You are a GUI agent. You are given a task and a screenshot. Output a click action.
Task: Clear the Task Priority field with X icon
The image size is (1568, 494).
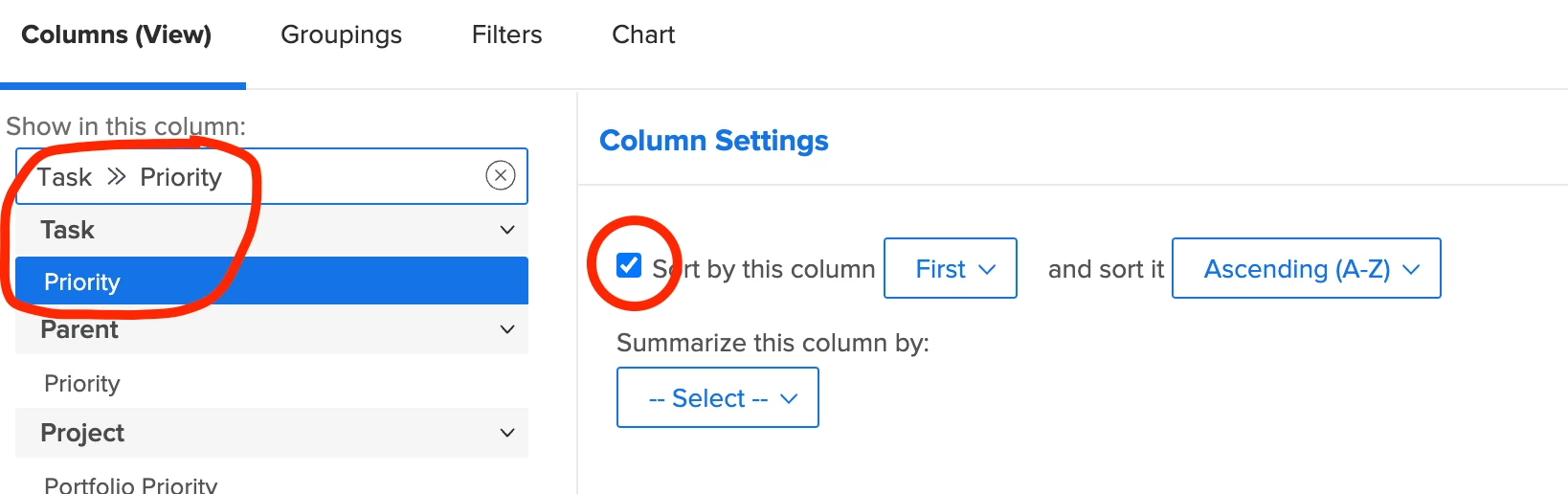tap(501, 175)
